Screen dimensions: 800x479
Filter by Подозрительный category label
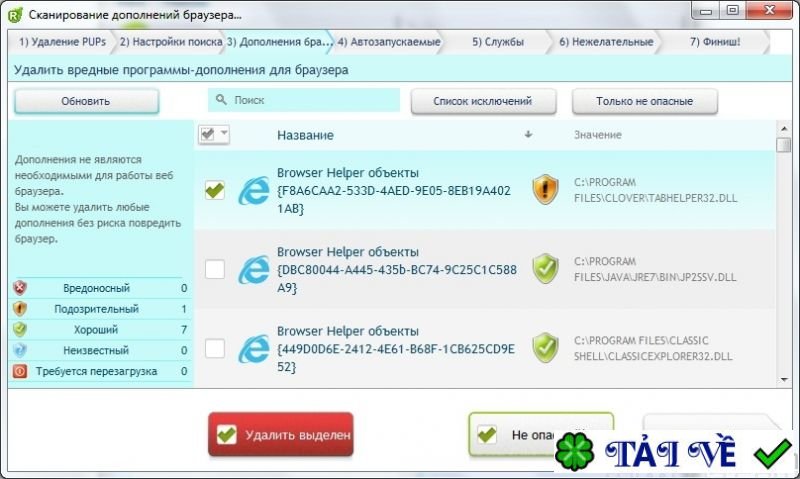pos(96,309)
